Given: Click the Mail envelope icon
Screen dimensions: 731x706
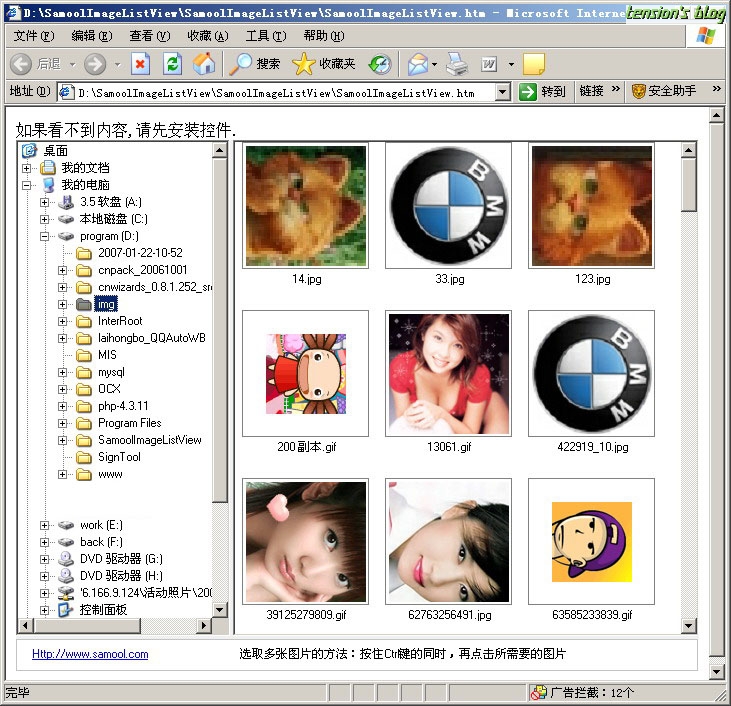Looking at the screenshot, I should click(x=418, y=64).
